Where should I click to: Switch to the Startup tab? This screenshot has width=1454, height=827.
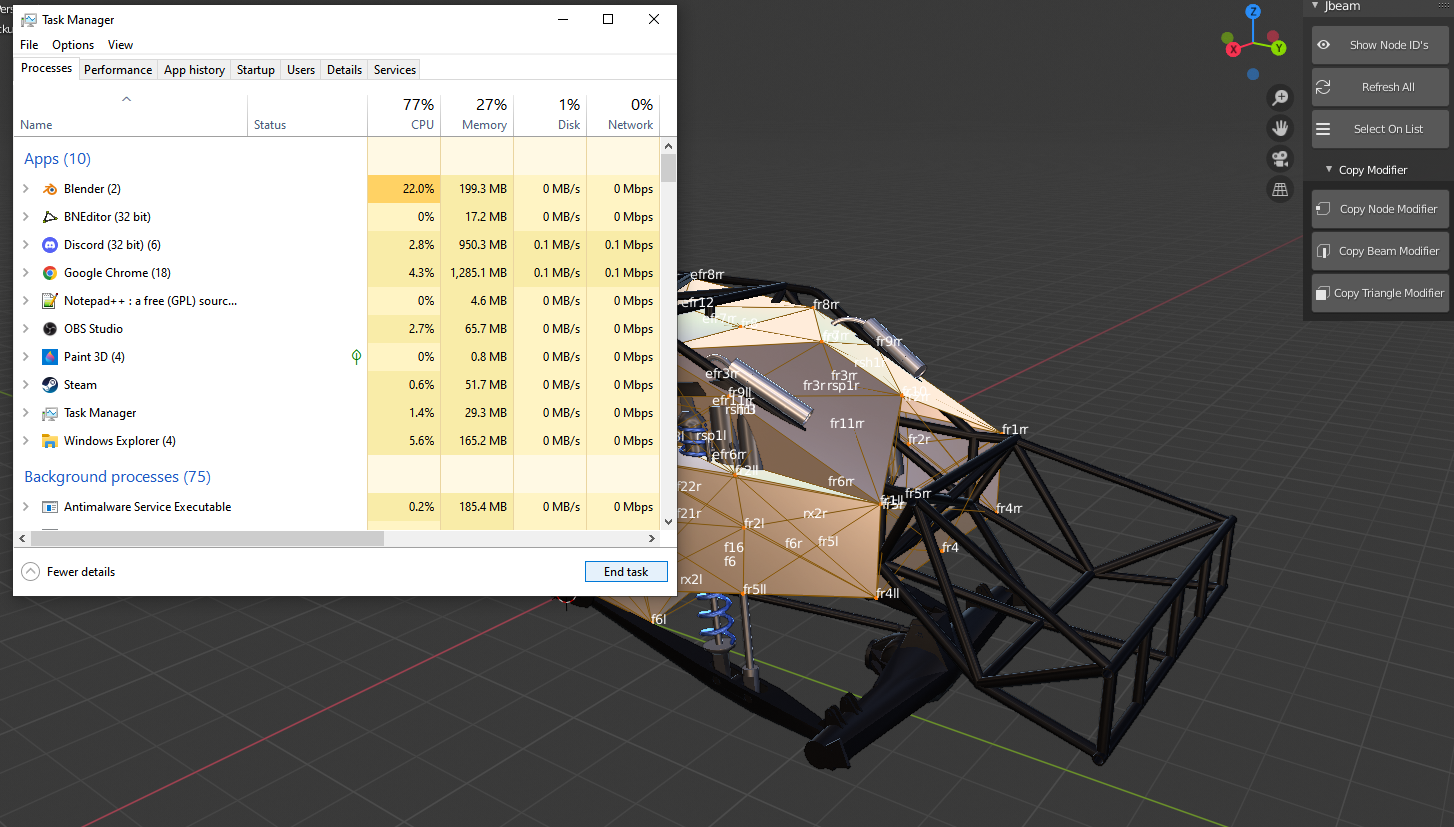coord(255,70)
